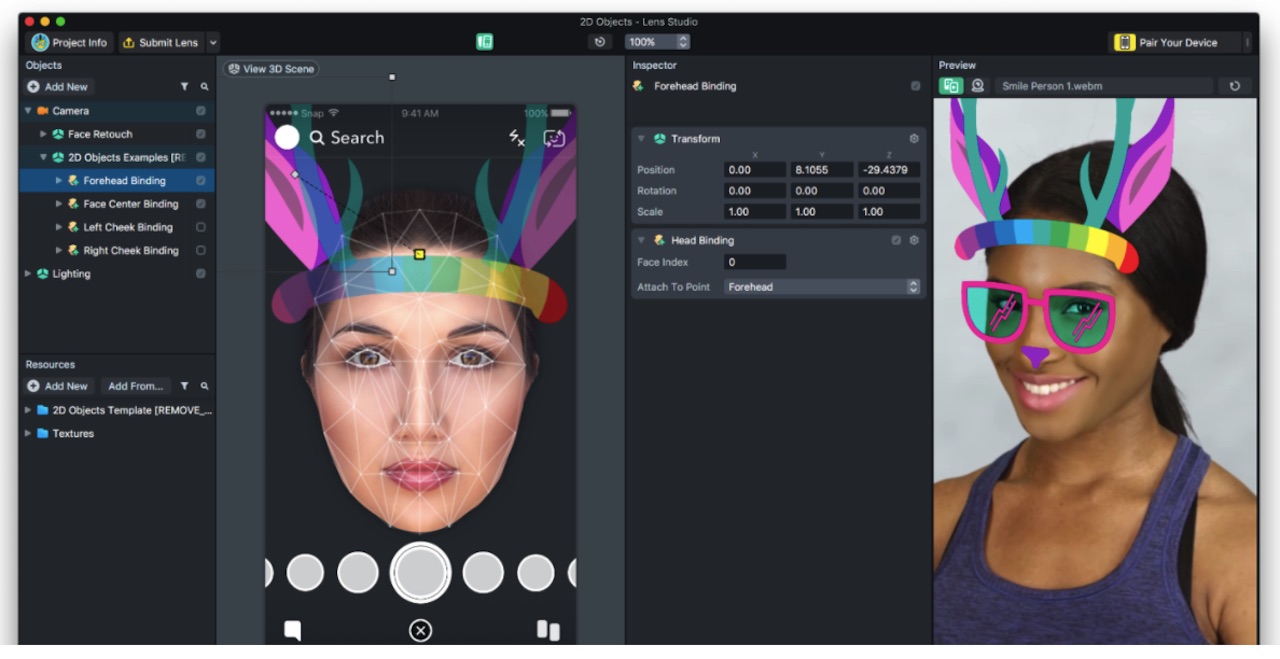The image size is (1280, 659).
Task: Filter the Resources panel list
Action: click(x=184, y=386)
